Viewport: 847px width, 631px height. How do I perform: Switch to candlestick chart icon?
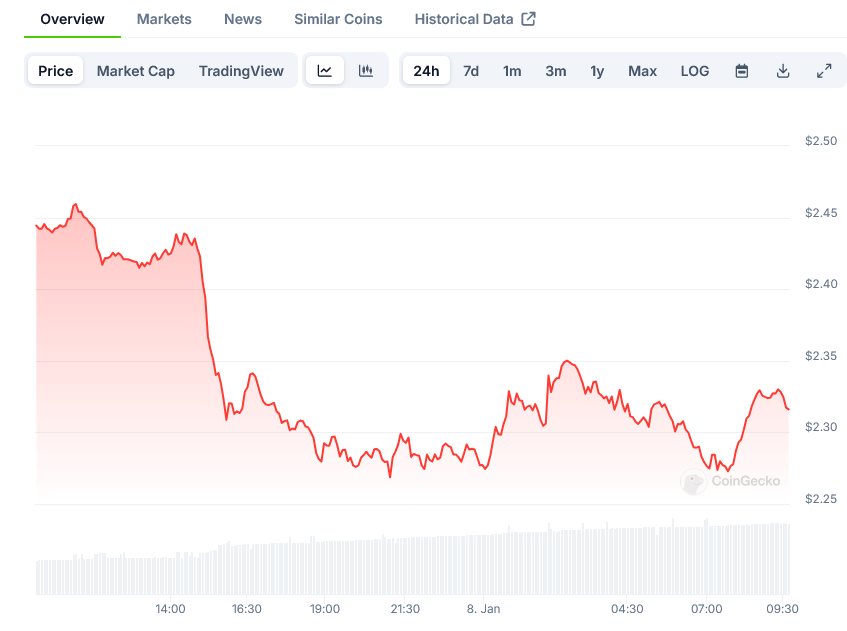coord(366,71)
